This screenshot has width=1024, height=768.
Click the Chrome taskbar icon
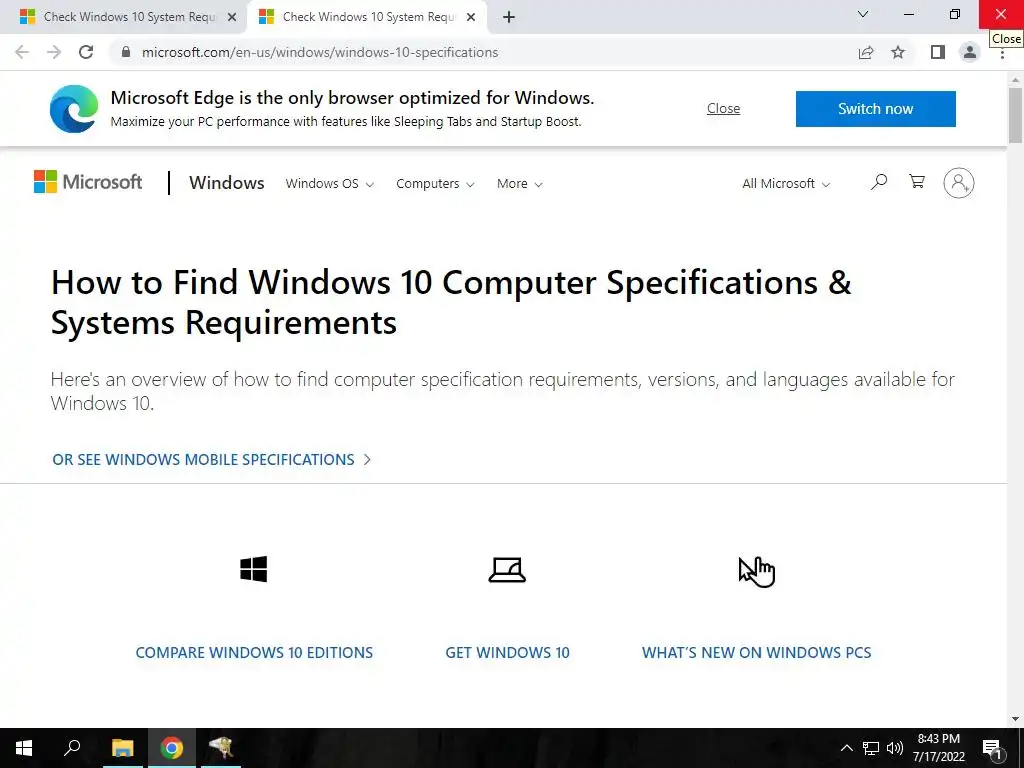coord(172,748)
